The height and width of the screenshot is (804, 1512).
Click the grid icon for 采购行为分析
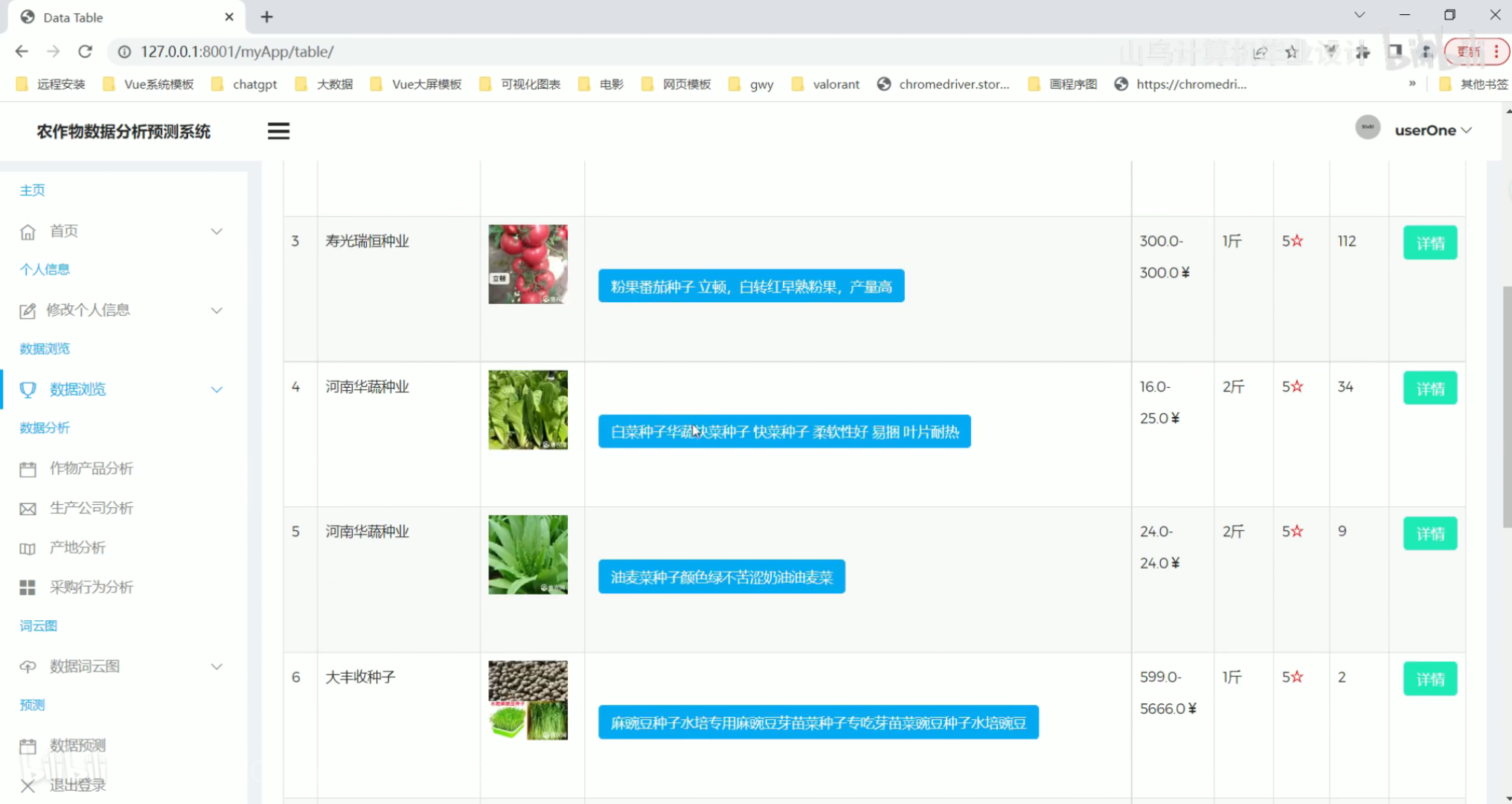28,587
